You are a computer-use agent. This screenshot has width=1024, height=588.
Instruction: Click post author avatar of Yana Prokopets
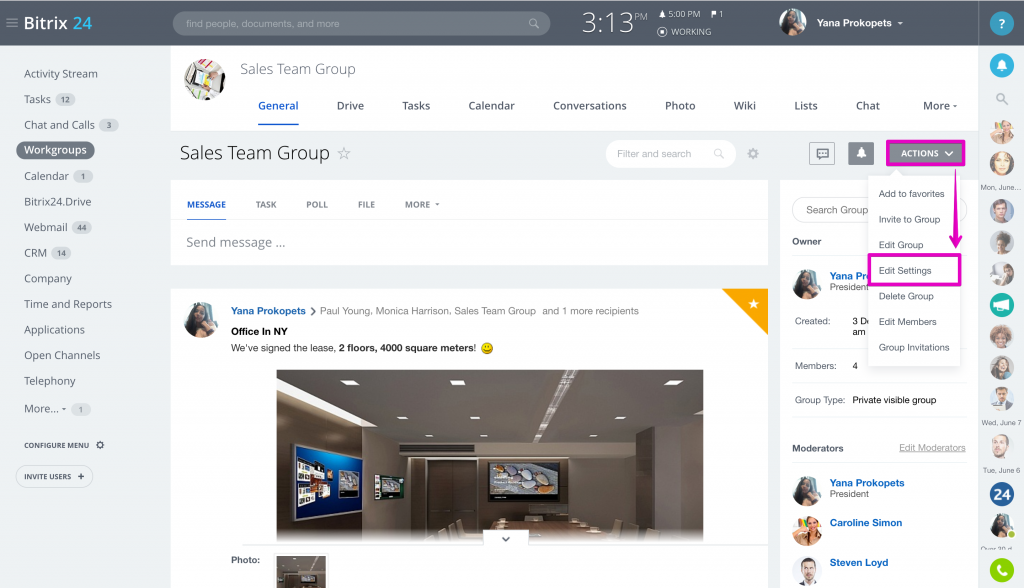point(200,319)
